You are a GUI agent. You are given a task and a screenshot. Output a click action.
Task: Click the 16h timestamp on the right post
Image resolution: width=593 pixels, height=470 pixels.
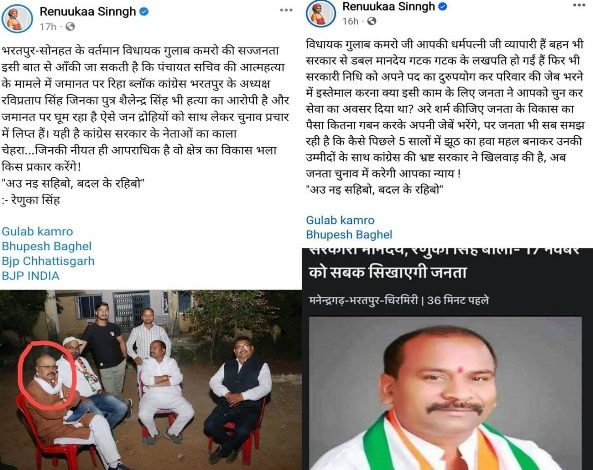click(x=350, y=21)
